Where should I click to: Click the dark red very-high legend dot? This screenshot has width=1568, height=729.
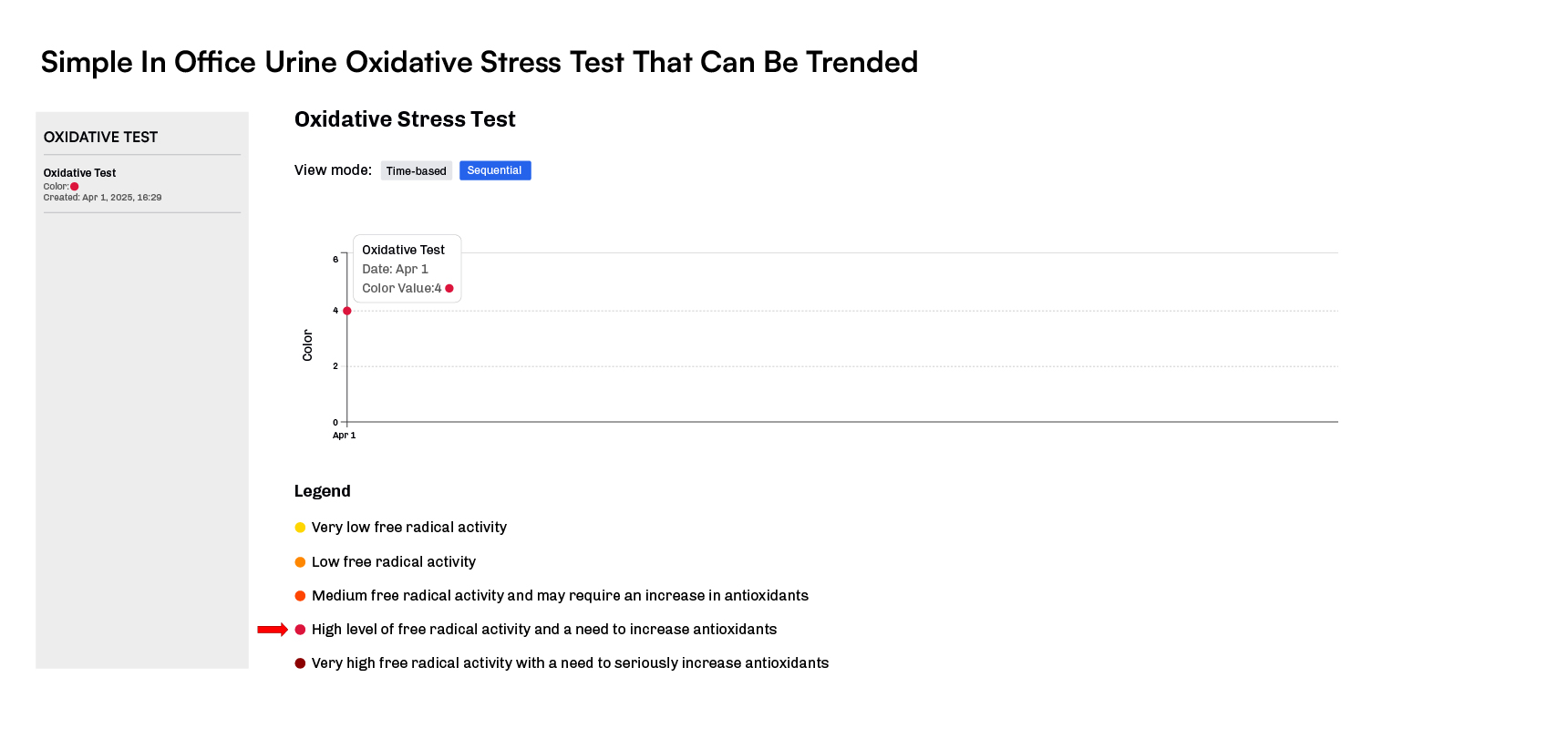(x=300, y=663)
